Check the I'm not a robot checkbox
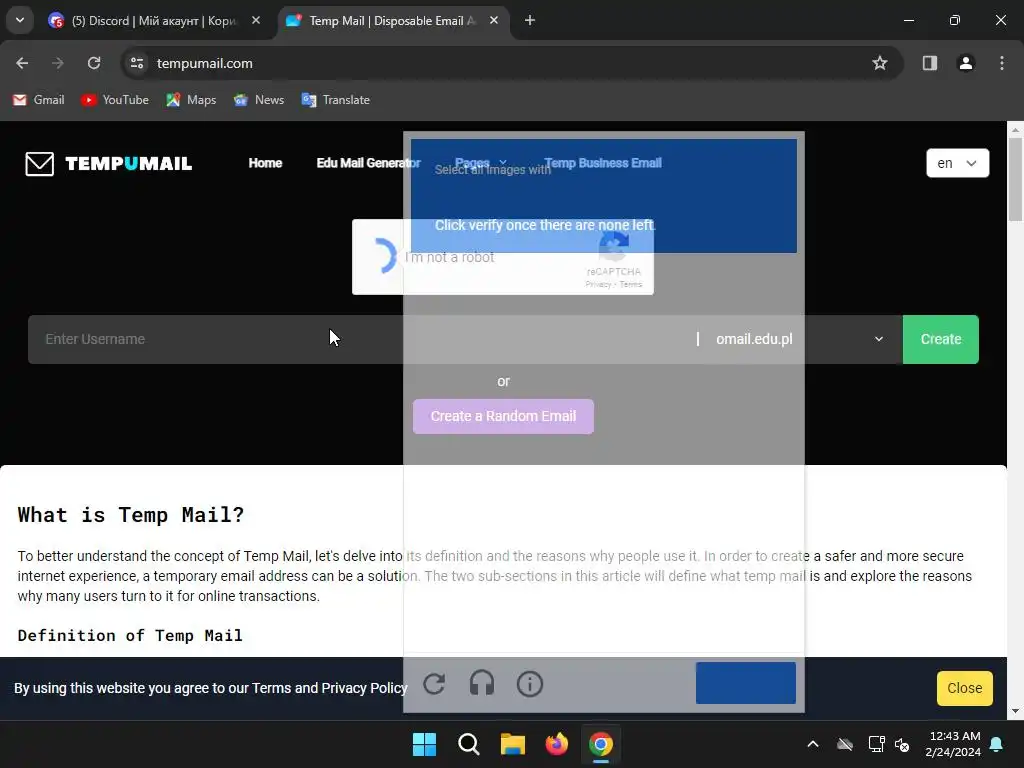The image size is (1024, 768). (x=383, y=256)
